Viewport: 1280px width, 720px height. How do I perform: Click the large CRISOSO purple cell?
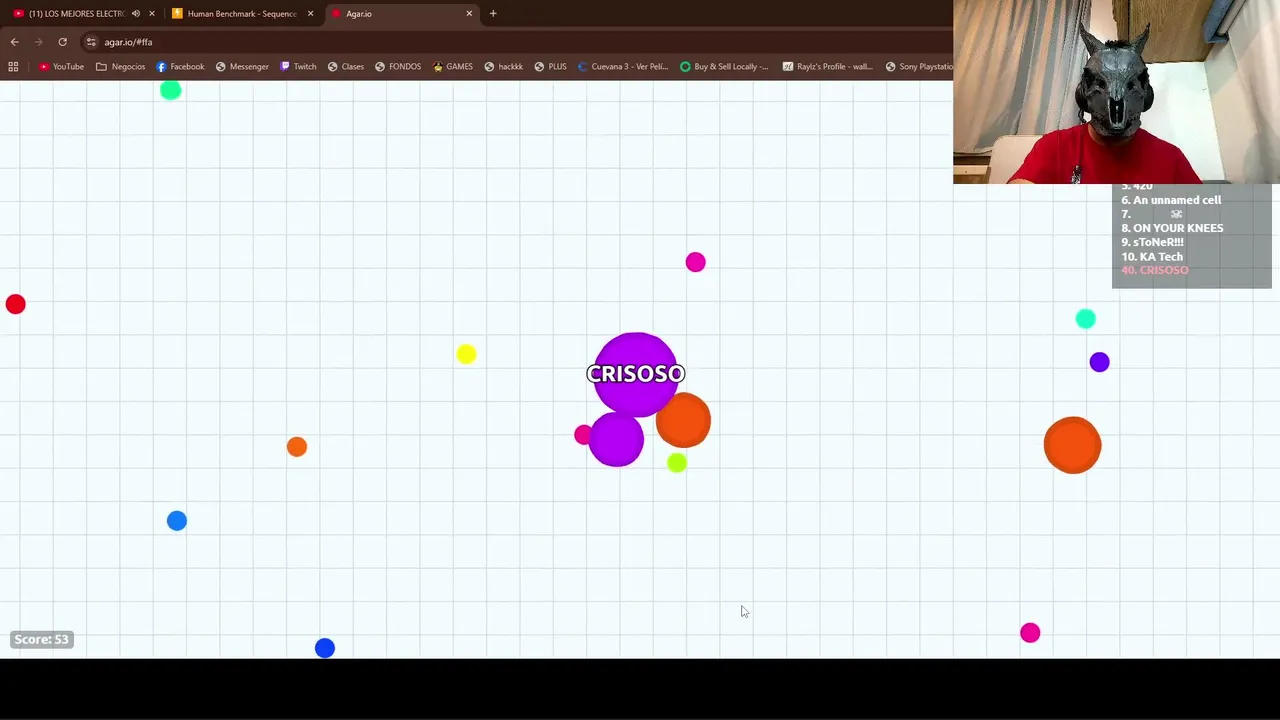[635, 374]
